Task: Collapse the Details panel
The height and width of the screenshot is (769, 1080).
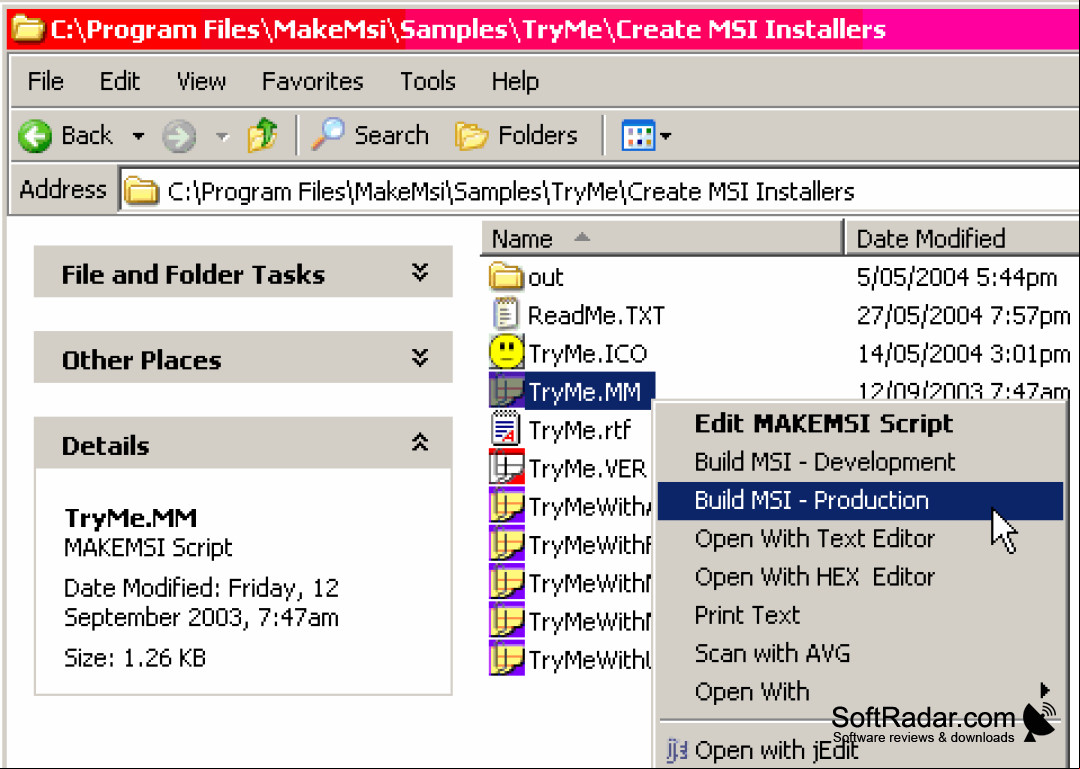Action: (x=420, y=443)
